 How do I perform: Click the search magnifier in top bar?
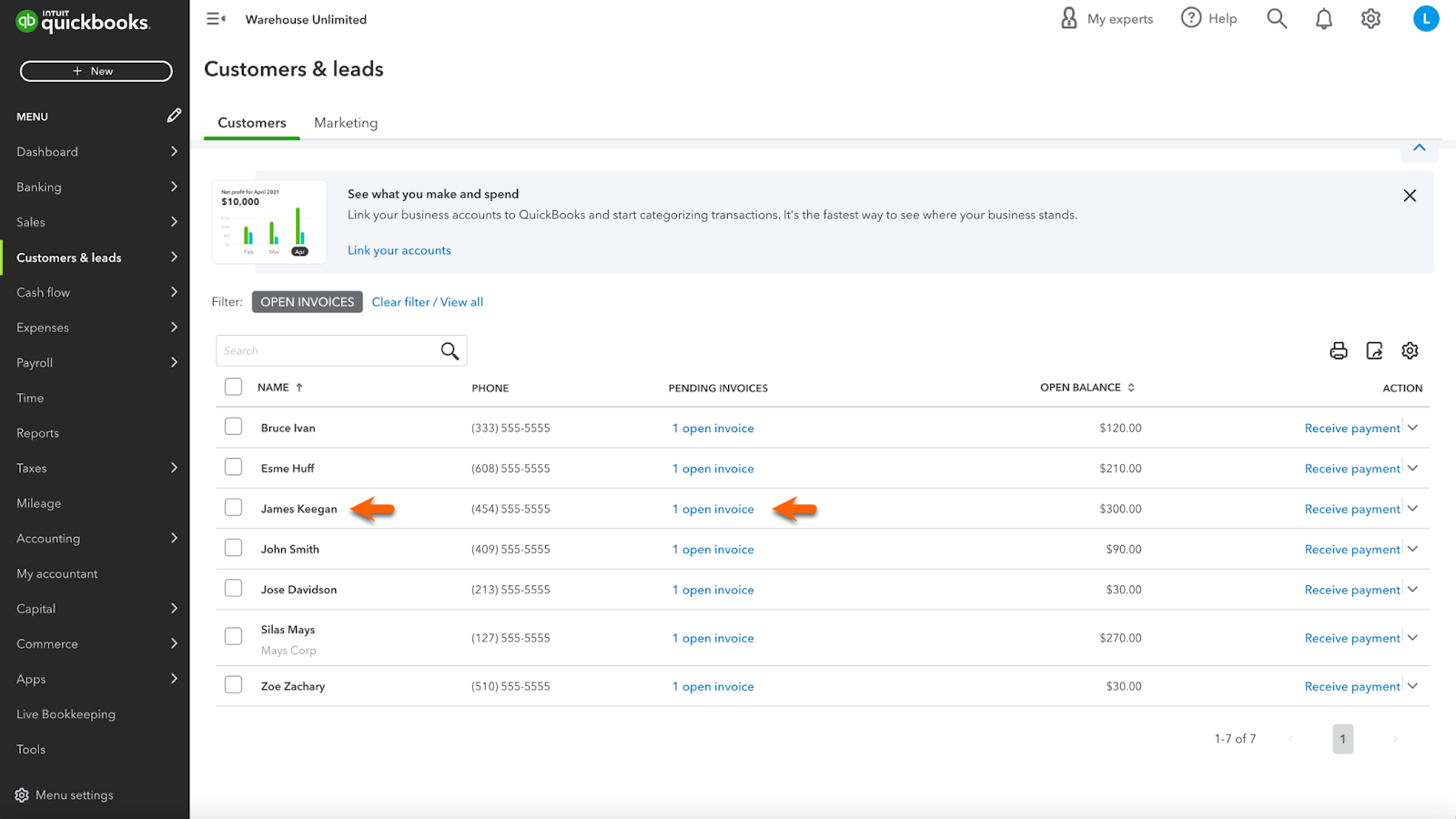(1277, 19)
